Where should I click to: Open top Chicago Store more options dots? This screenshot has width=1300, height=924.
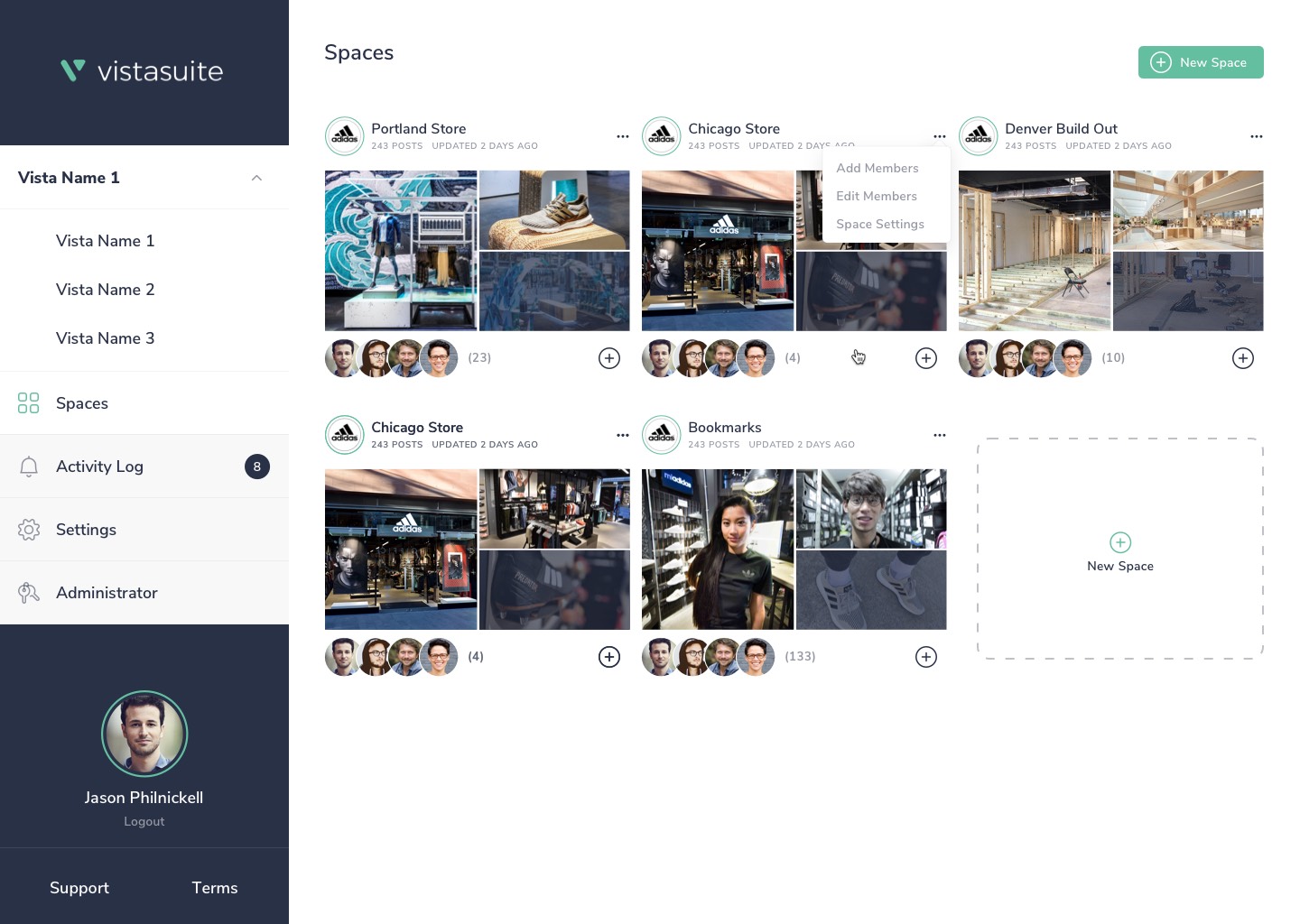click(940, 136)
